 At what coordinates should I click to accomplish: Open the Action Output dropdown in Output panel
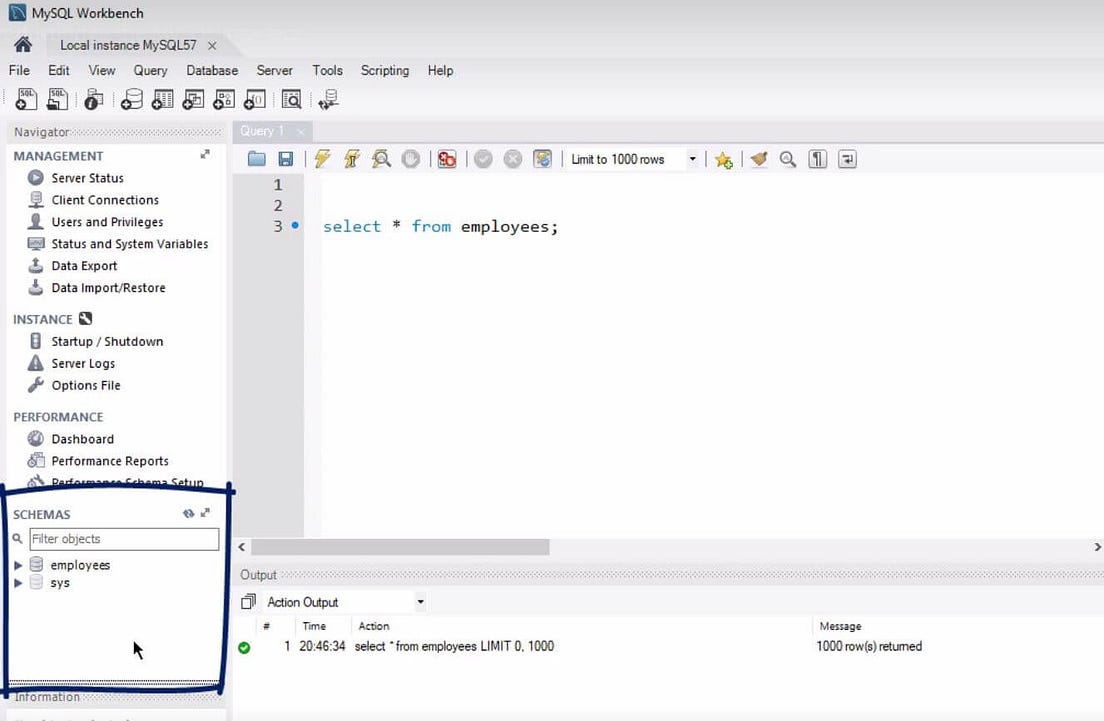click(420, 602)
